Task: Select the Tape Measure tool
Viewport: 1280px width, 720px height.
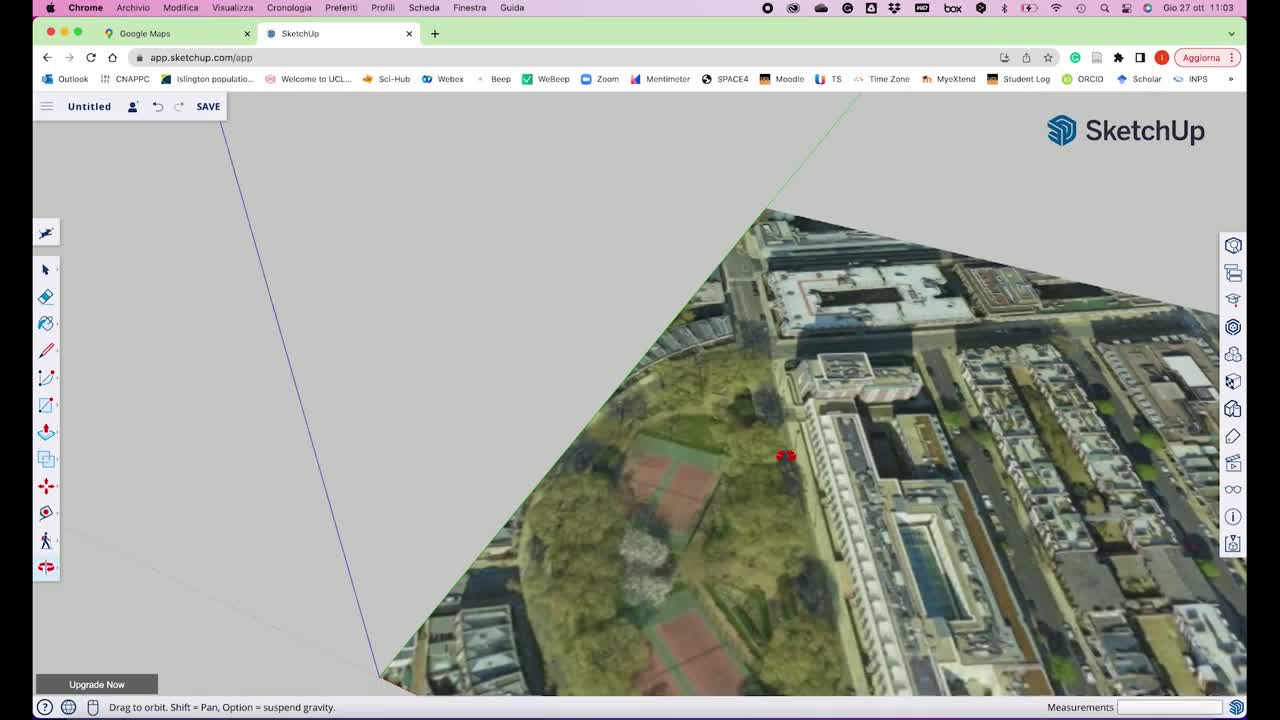Action: pyautogui.click(x=46, y=513)
